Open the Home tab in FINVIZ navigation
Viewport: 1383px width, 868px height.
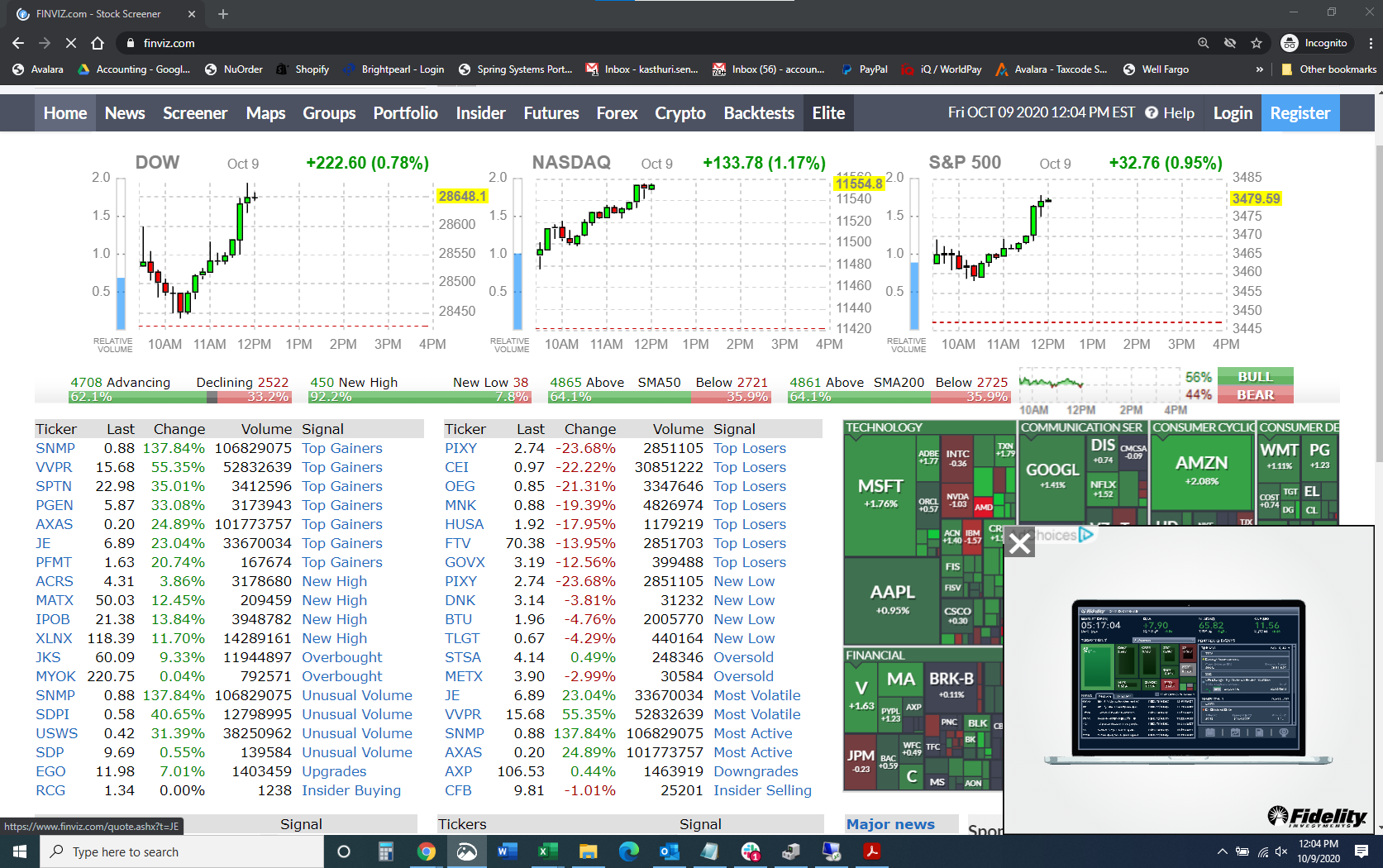65,113
